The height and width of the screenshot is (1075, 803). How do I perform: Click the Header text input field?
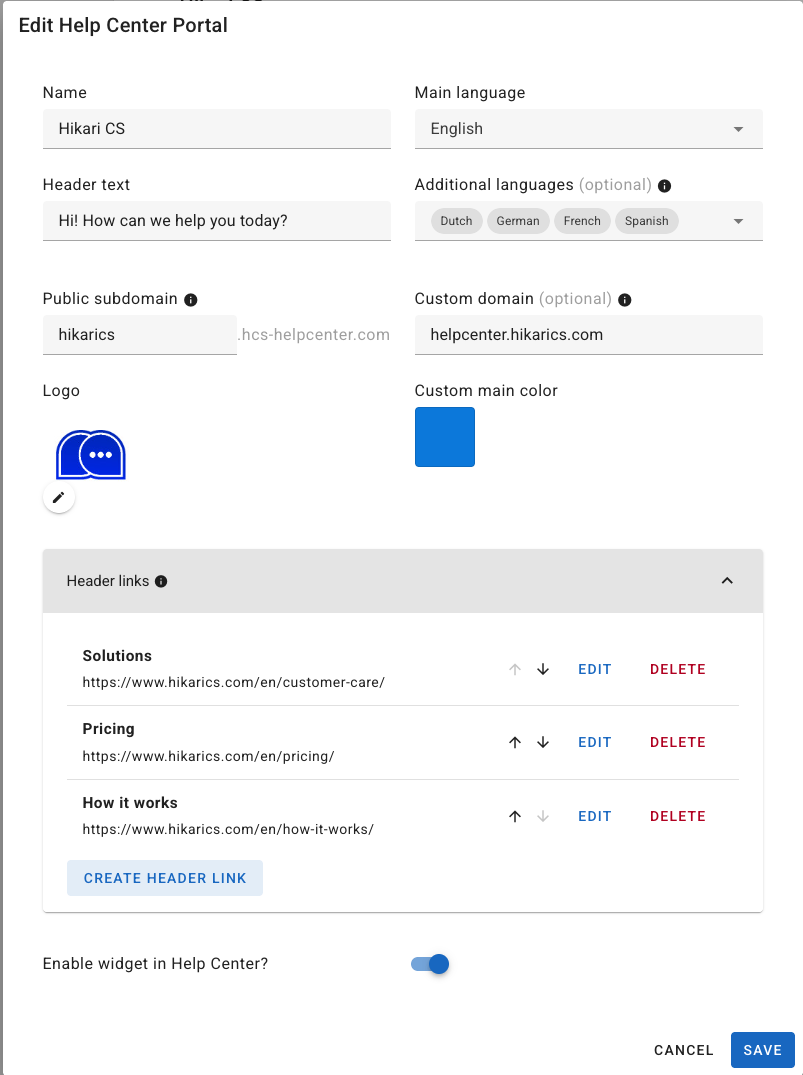pyautogui.click(x=216, y=221)
